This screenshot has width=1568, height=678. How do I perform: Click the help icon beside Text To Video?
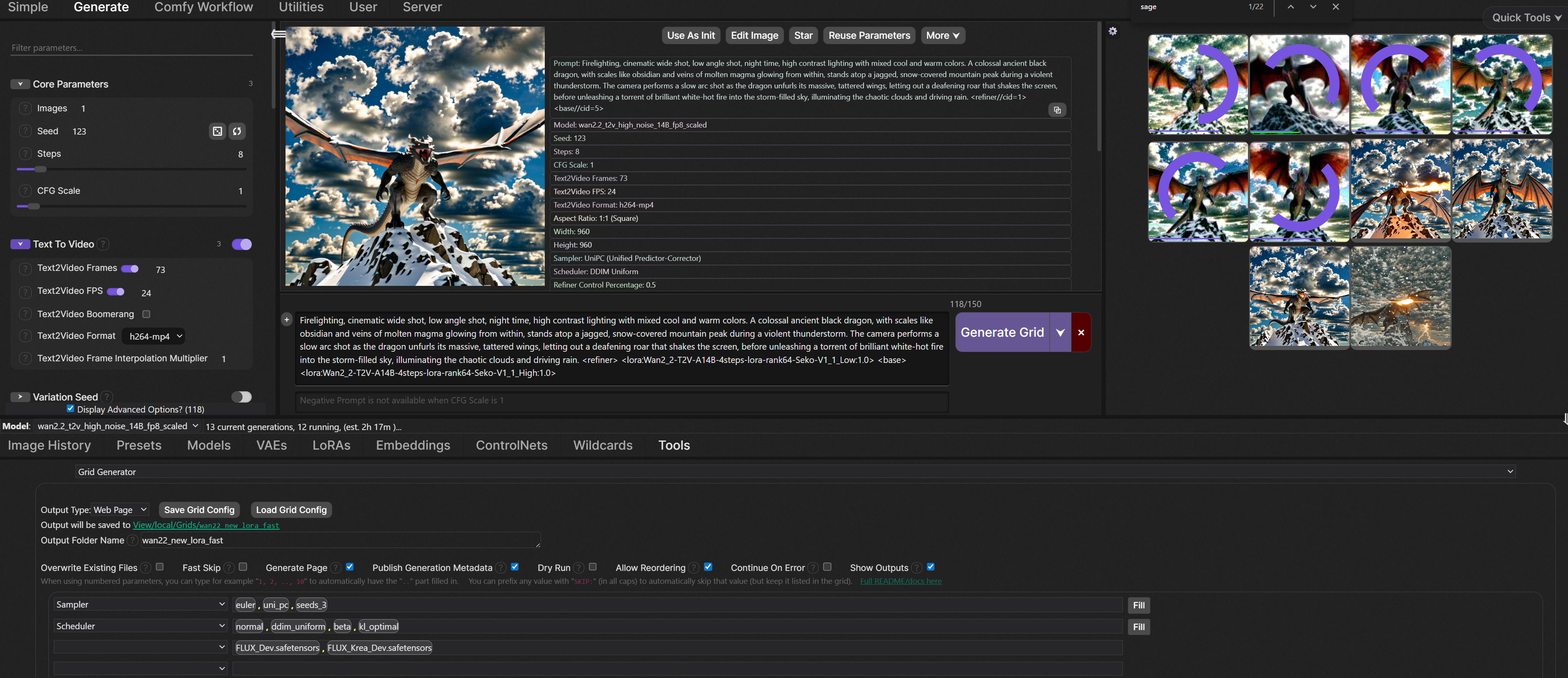tap(103, 244)
